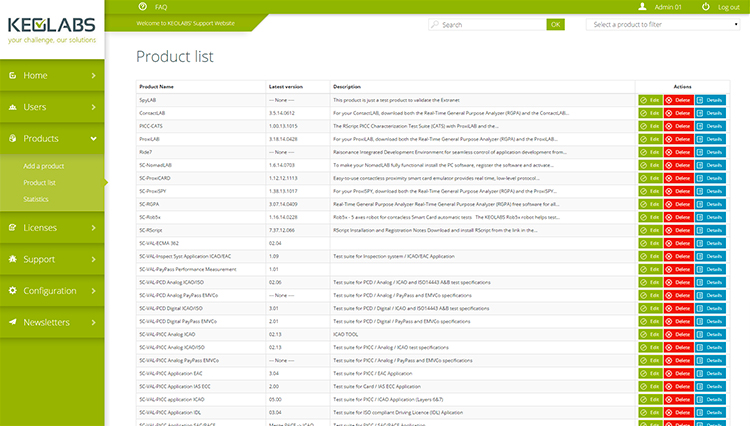Click the Newsletters paper plane icon
Screen dimensions: 750x426
point(13,322)
